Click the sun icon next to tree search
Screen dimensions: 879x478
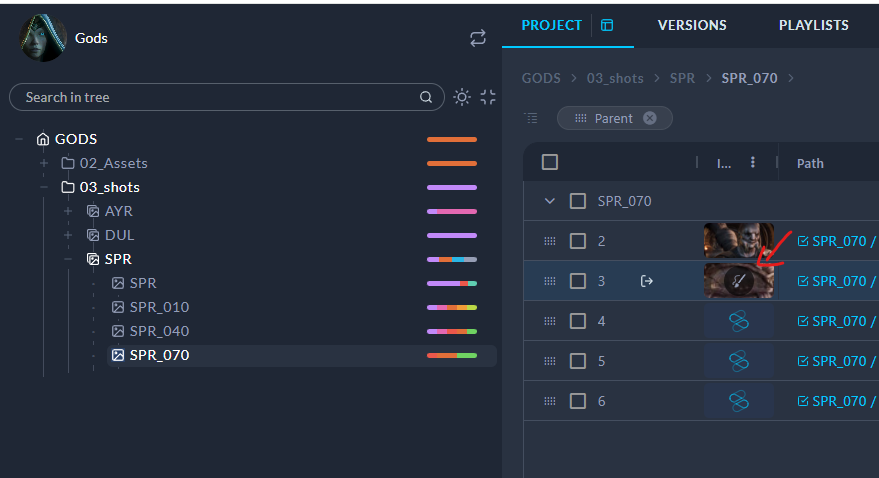[462, 97]
